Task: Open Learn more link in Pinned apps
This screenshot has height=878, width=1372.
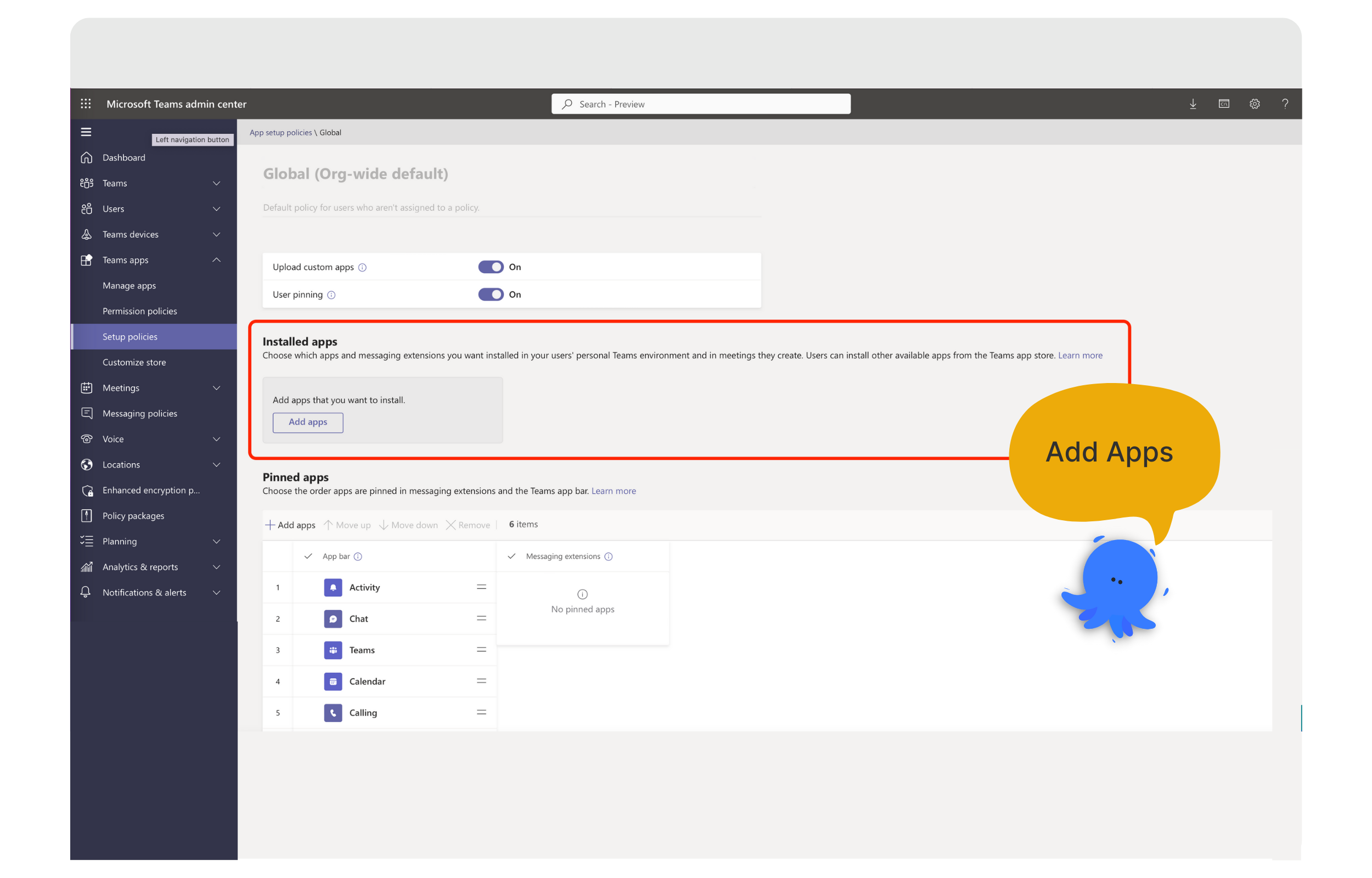Action: [614, 491]
